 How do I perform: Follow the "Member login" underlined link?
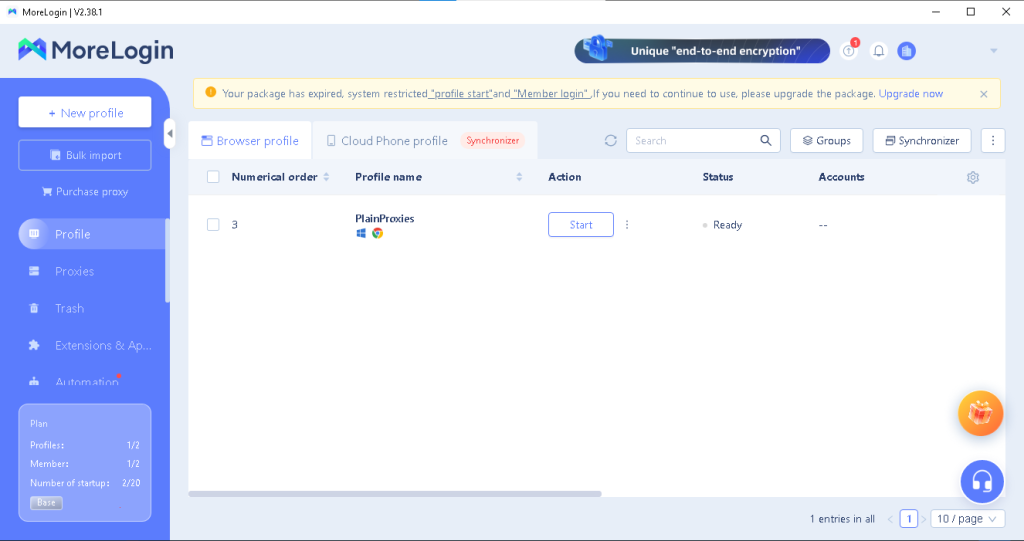coord(551,93)
